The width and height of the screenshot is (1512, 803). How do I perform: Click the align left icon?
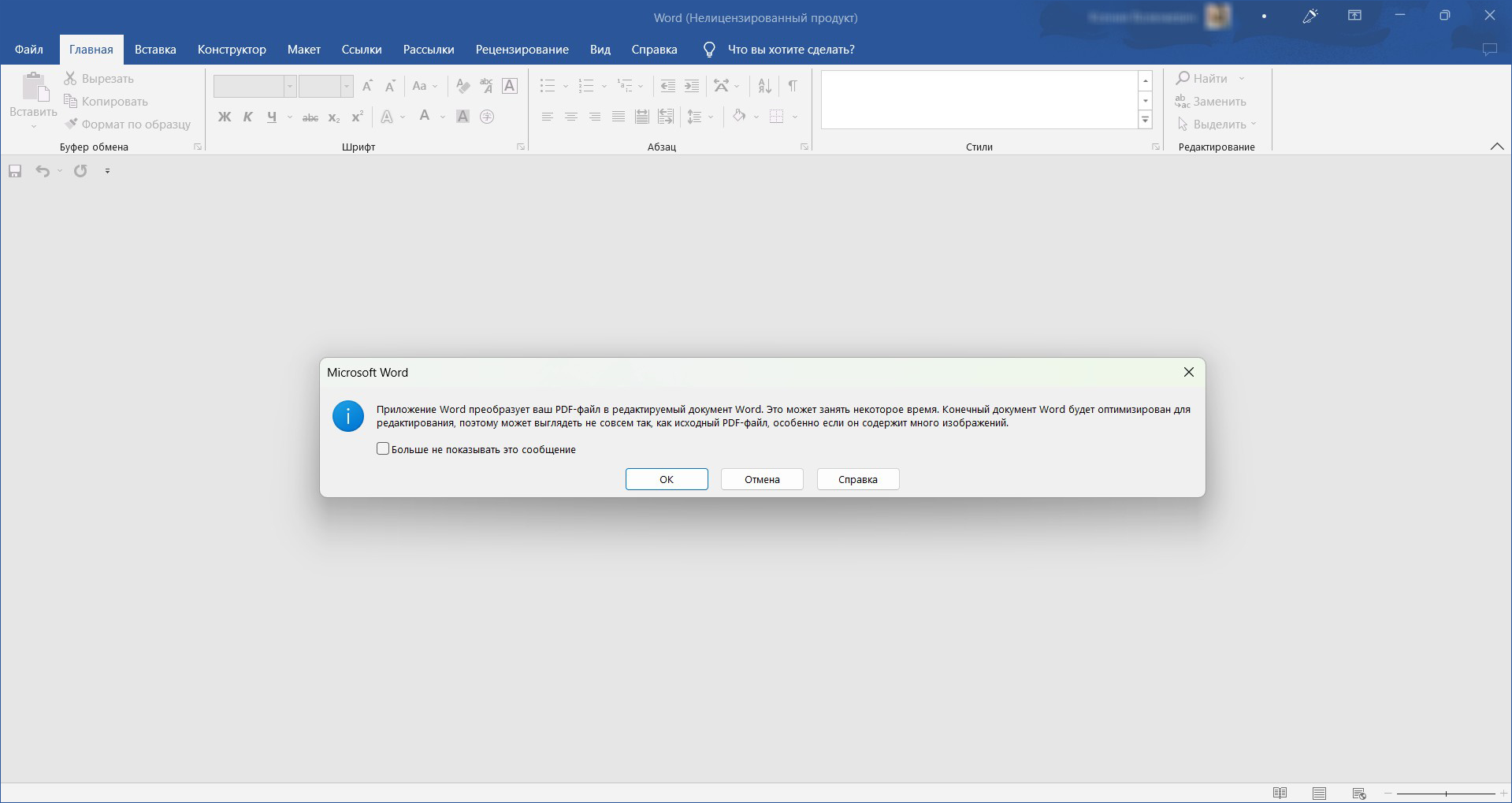[x=548, y=117]
